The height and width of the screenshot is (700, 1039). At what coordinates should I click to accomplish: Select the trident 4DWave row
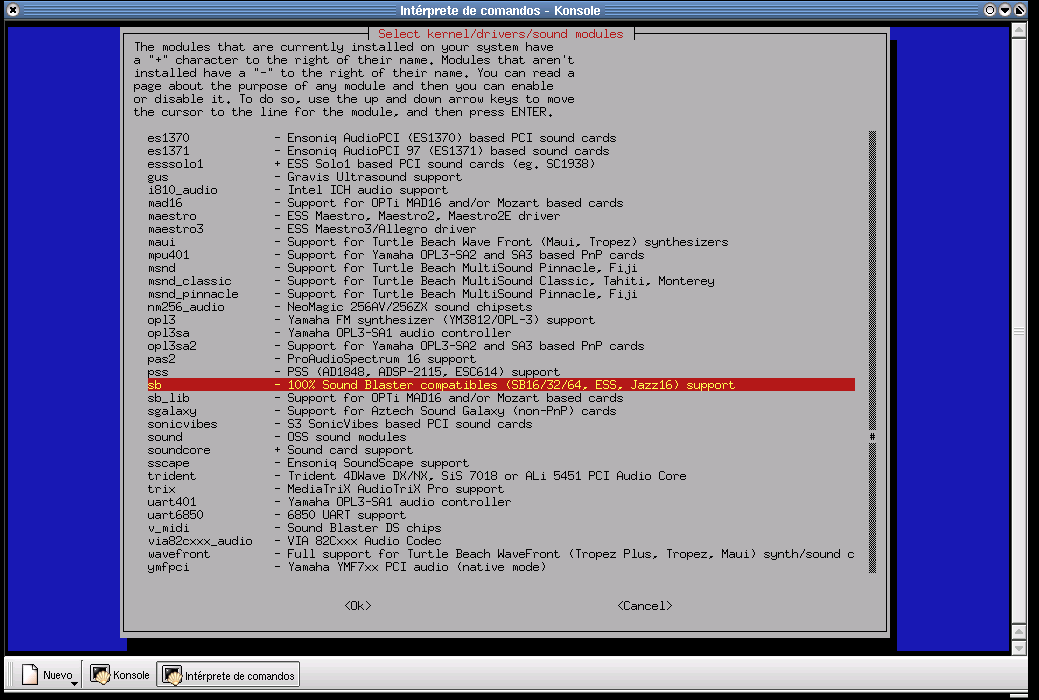(x=501, y=476)
